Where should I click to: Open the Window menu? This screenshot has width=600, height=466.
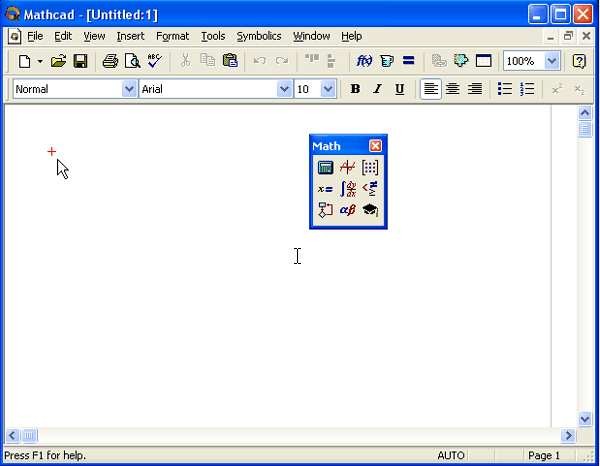(x=311, y=36)
